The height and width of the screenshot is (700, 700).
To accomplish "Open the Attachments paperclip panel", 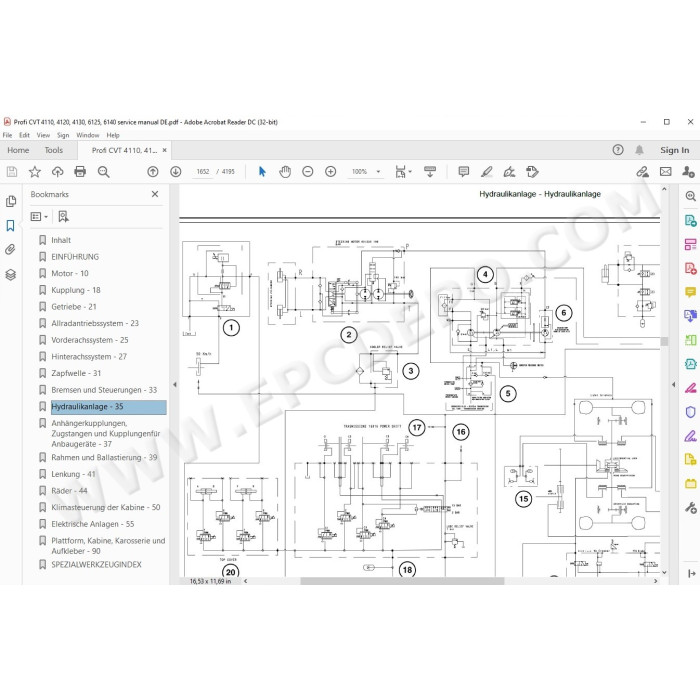I will point(10,249).
